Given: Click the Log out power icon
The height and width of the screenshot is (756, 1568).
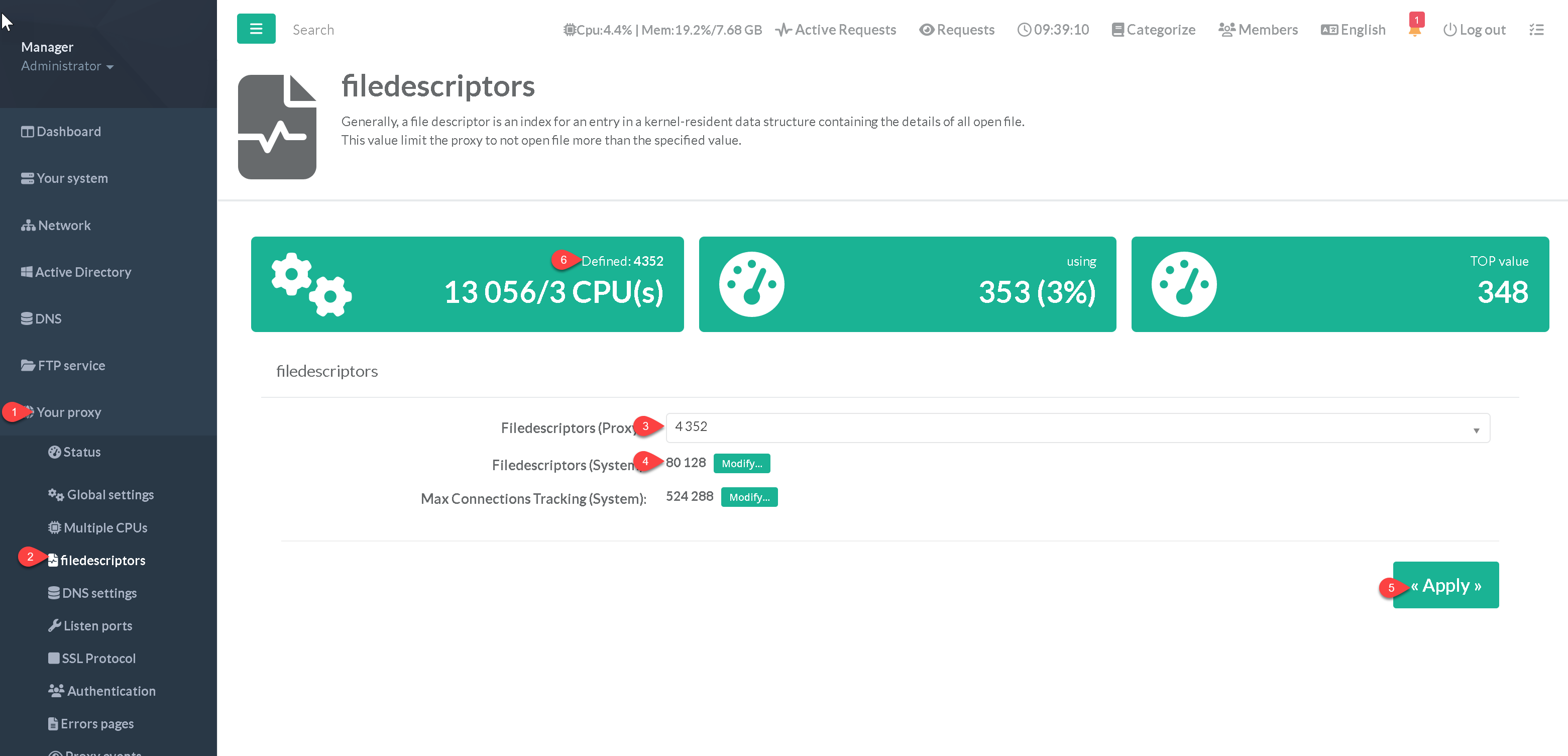Looking at the screenshot, I should tap(1449, 30).
